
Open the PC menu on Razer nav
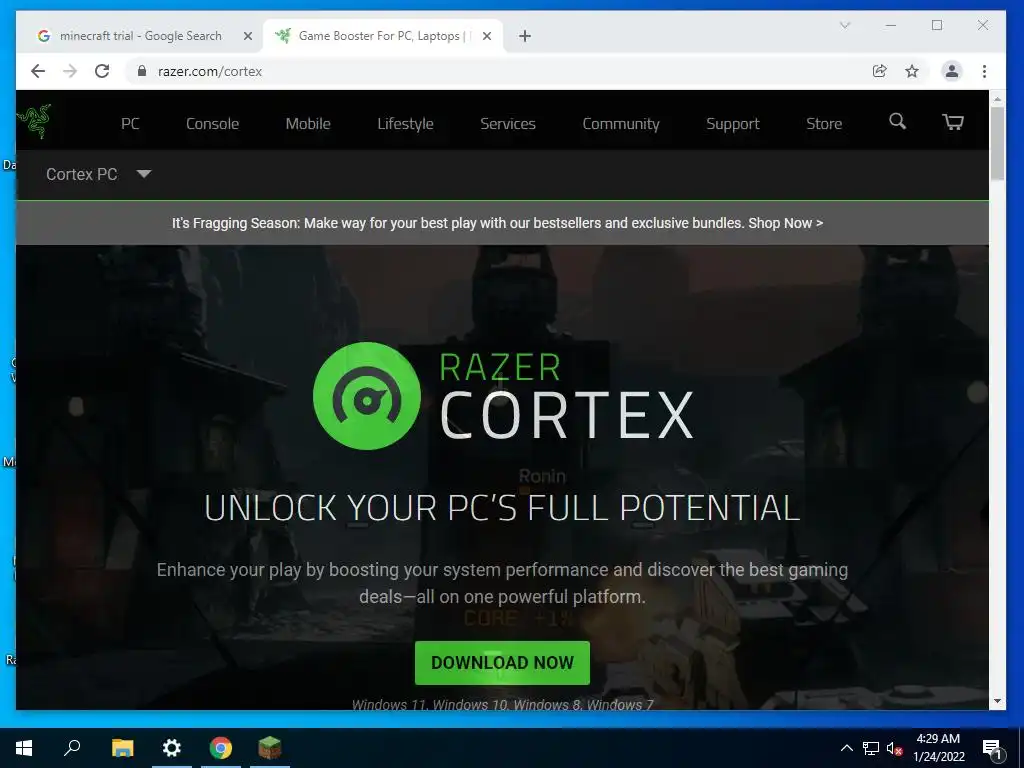[x=130, y=123]
